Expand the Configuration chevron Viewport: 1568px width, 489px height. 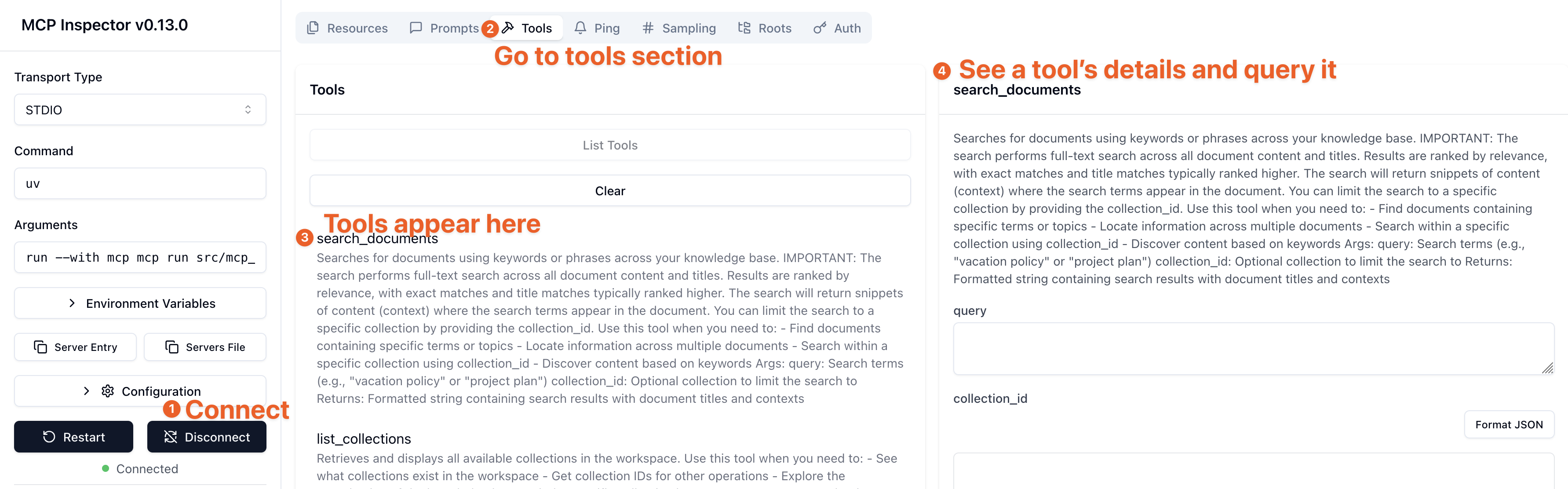tap(87, 391)
